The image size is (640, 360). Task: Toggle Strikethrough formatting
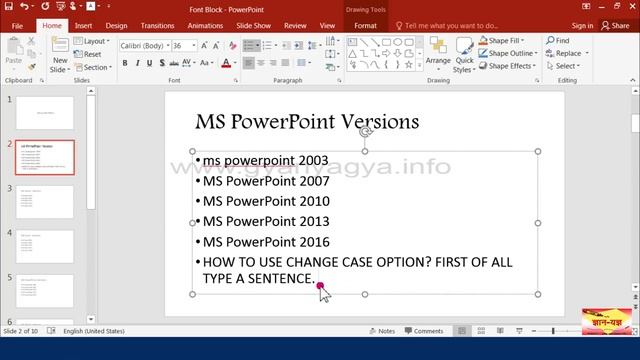tap(174, 63)
